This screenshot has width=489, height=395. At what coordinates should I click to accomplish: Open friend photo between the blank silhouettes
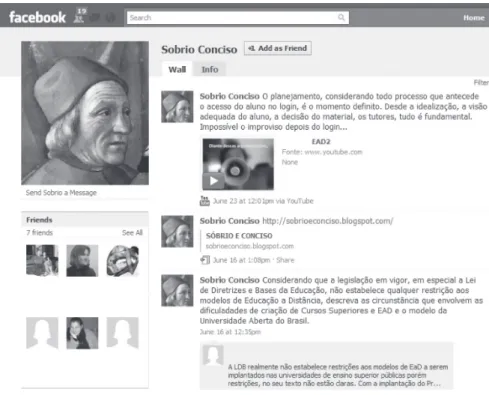coord(82,333)
